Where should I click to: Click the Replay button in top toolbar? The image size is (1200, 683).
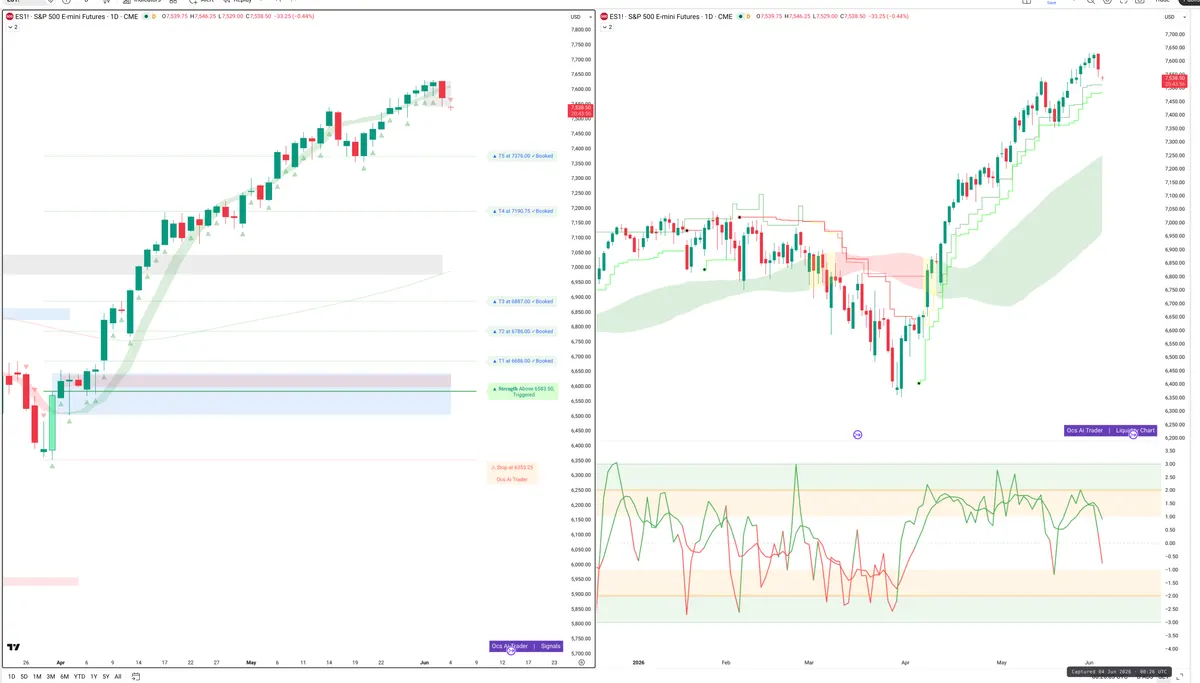[x=240, y=2]
